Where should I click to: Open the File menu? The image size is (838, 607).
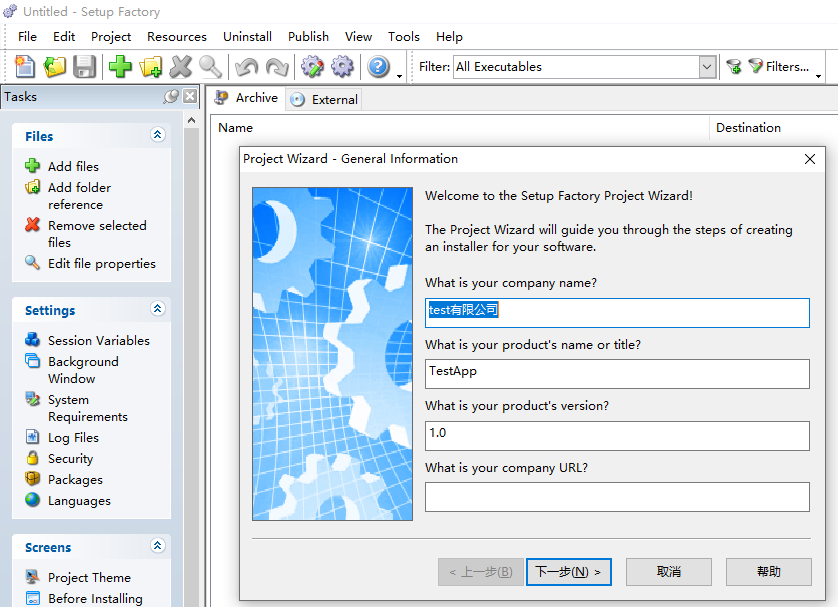(27, 37)
